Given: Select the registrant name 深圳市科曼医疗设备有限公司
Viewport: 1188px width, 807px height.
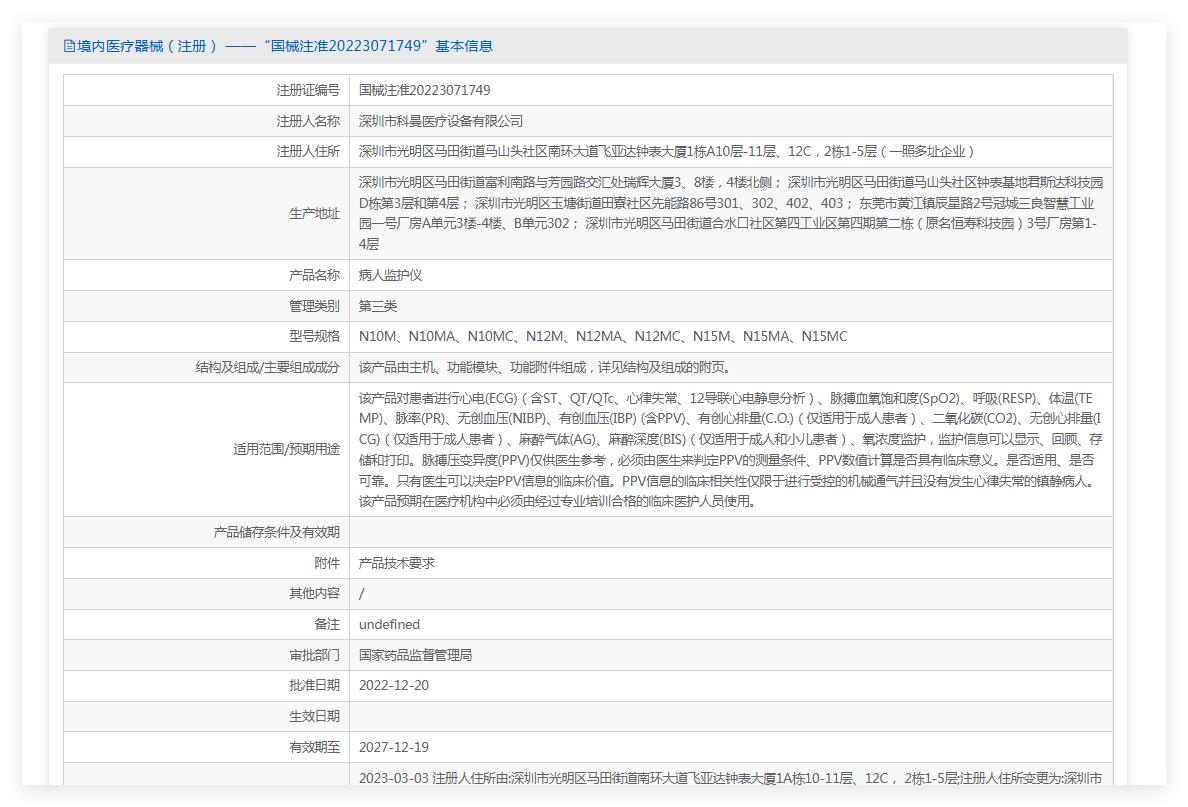Looking at the screenshot, I should [x=441, y=121].
